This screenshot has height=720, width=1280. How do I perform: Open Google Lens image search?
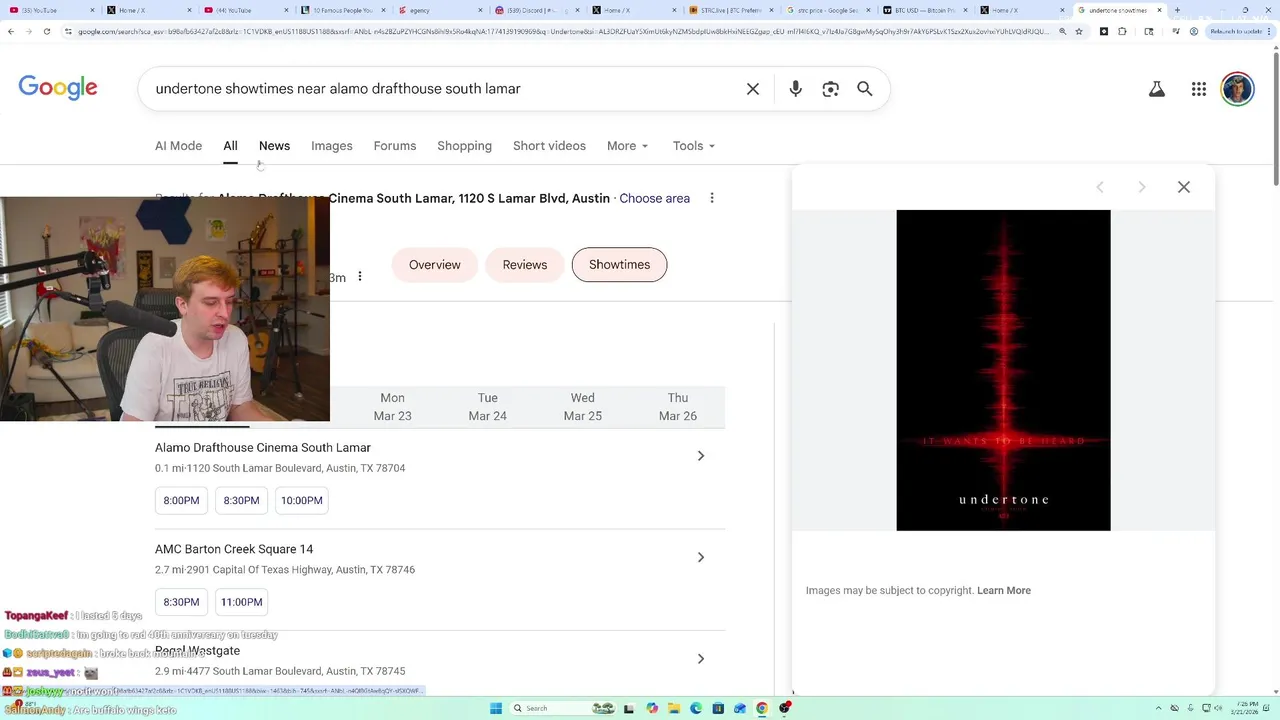(830, 89)
